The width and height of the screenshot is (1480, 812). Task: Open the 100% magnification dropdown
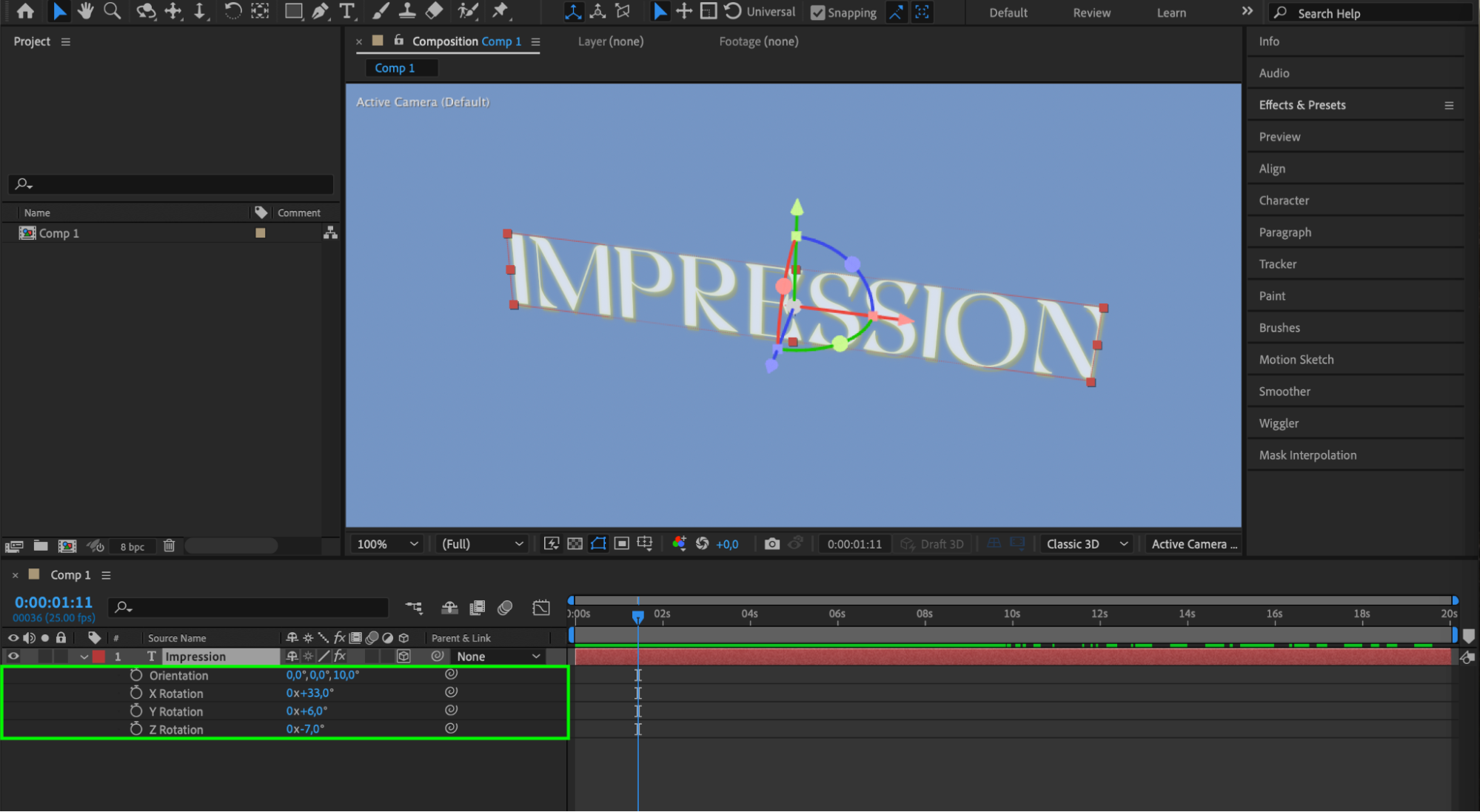click(x=388, y=544)
